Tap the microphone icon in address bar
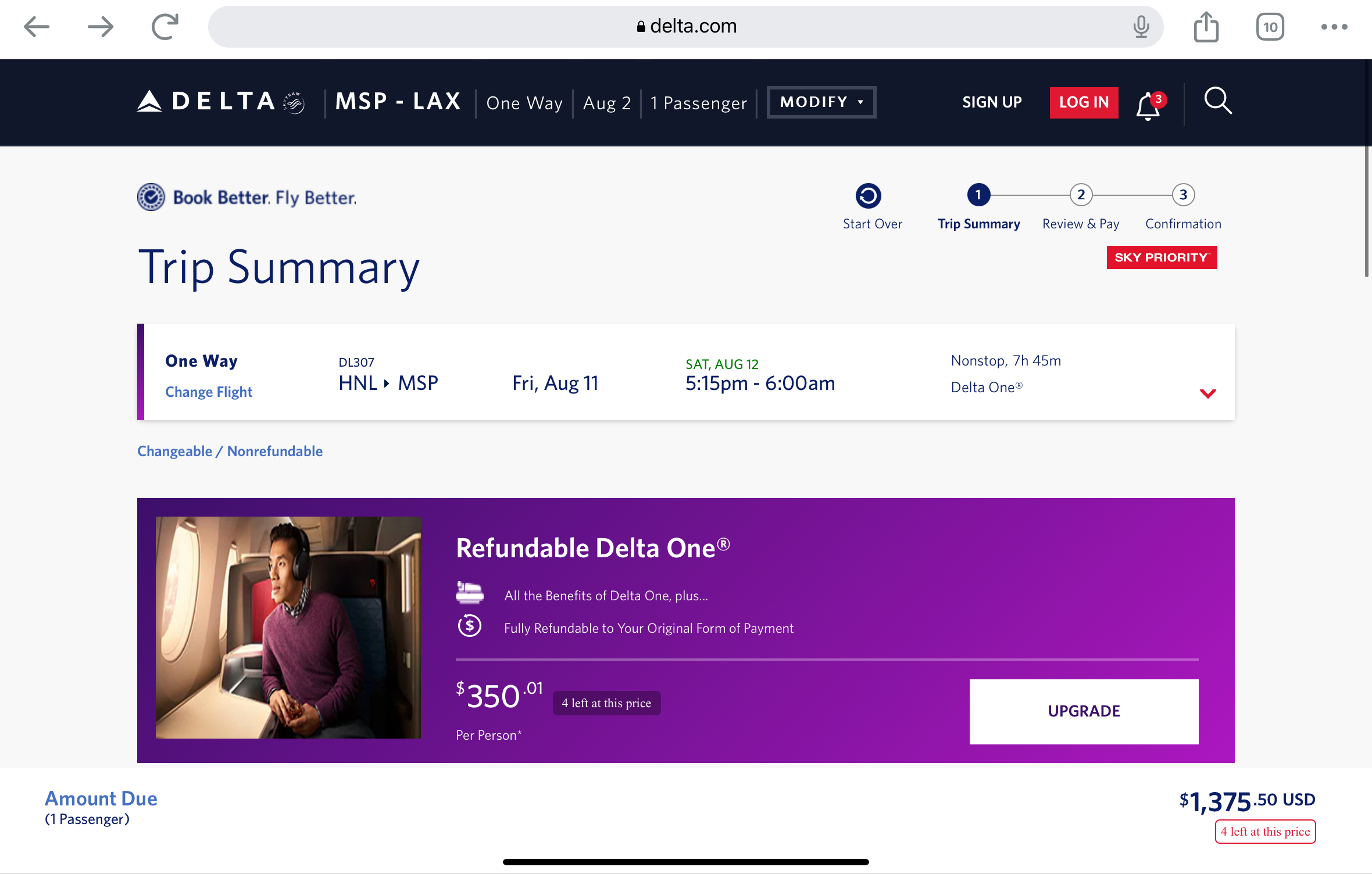Image resolution: width=1372 pixels, height=874 pixels. pyautogui.click(x=1141, y=27)
